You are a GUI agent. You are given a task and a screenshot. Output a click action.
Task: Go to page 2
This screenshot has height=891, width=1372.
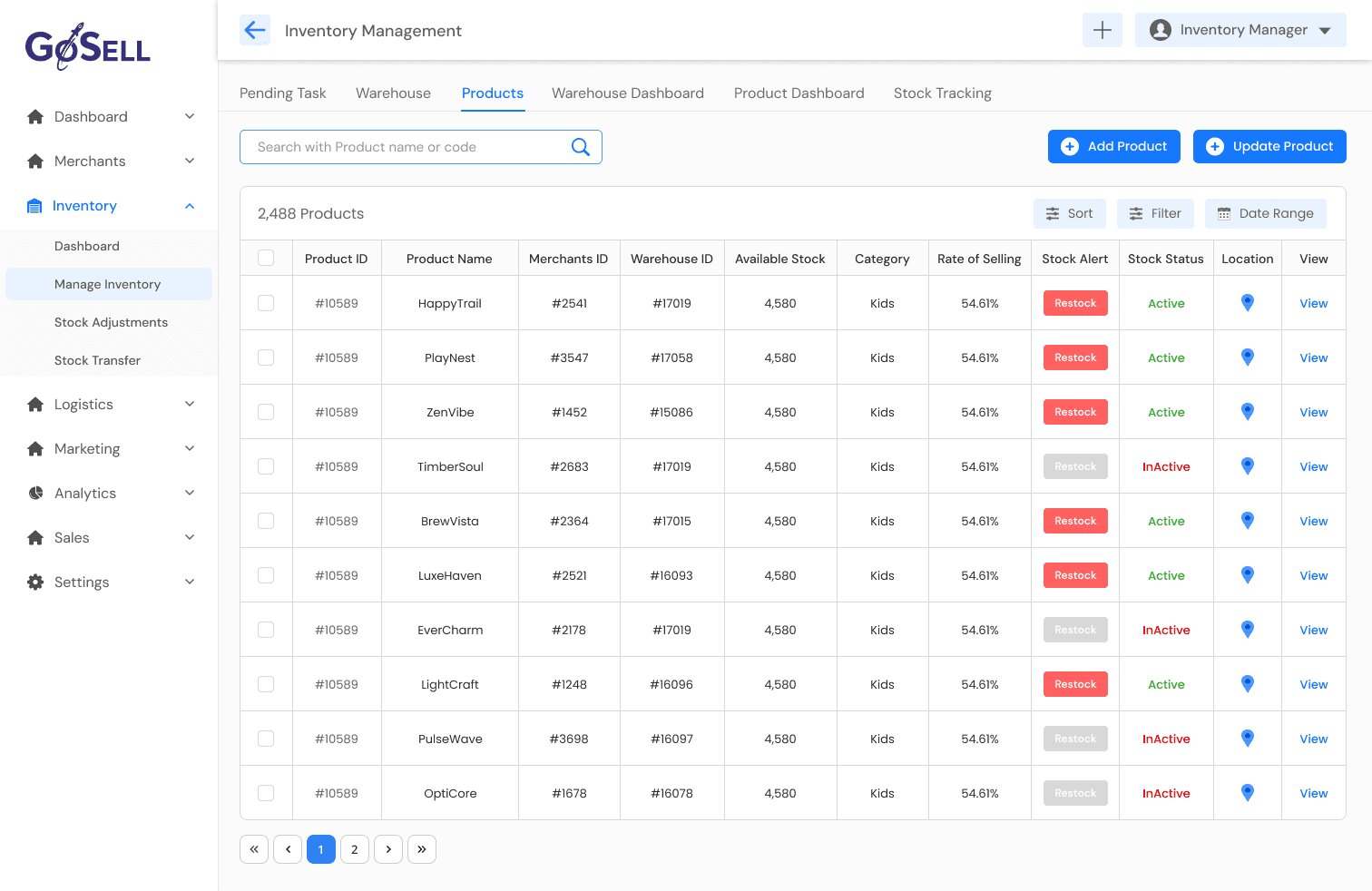pos(355,849)
